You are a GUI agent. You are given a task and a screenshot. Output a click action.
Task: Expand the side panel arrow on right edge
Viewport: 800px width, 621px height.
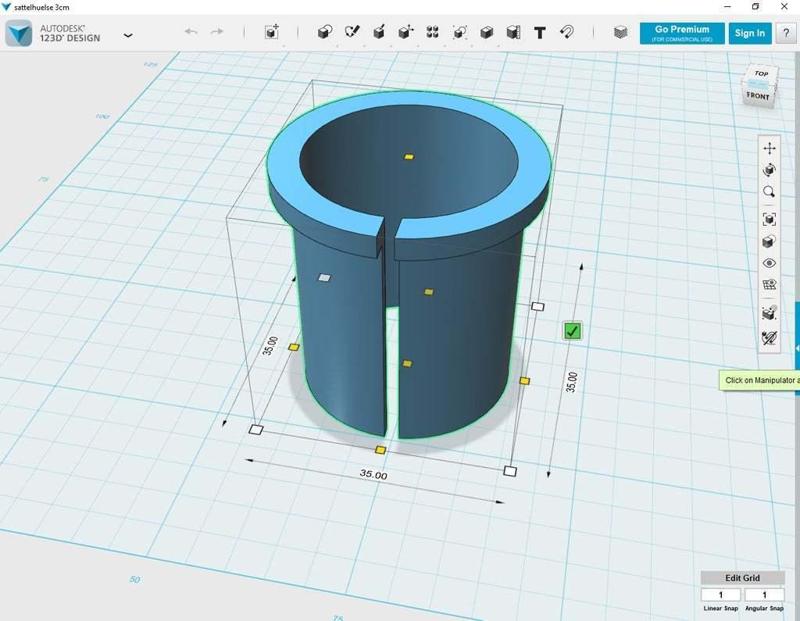(796, 347)
